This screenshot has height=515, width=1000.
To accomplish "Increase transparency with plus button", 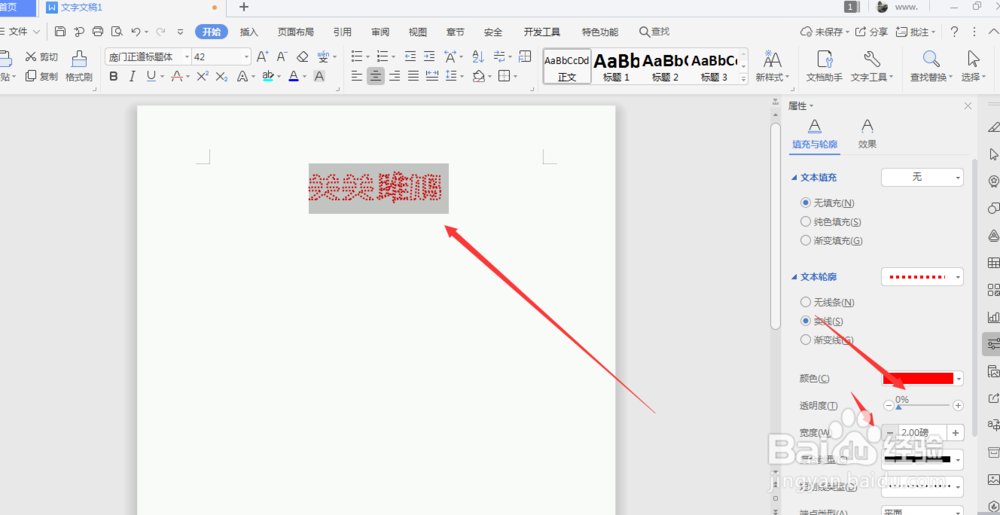I will (957, 405).
